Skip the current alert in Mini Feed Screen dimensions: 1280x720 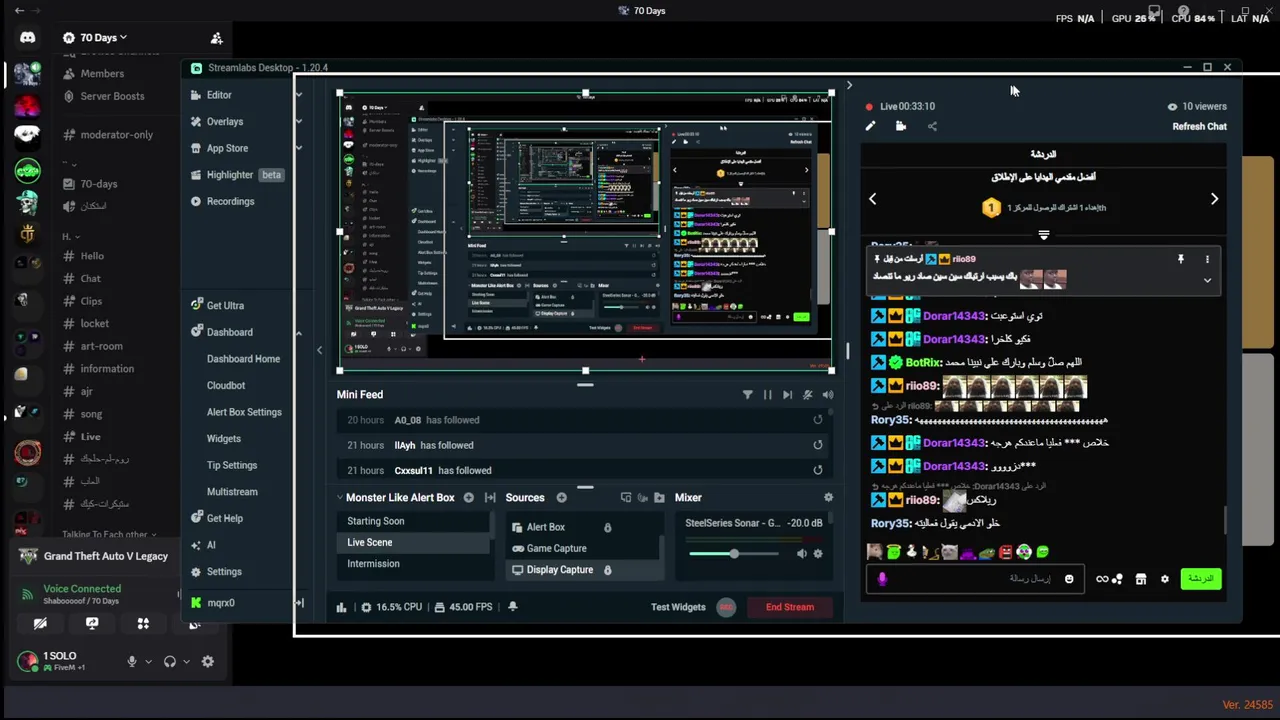(787, 395)
